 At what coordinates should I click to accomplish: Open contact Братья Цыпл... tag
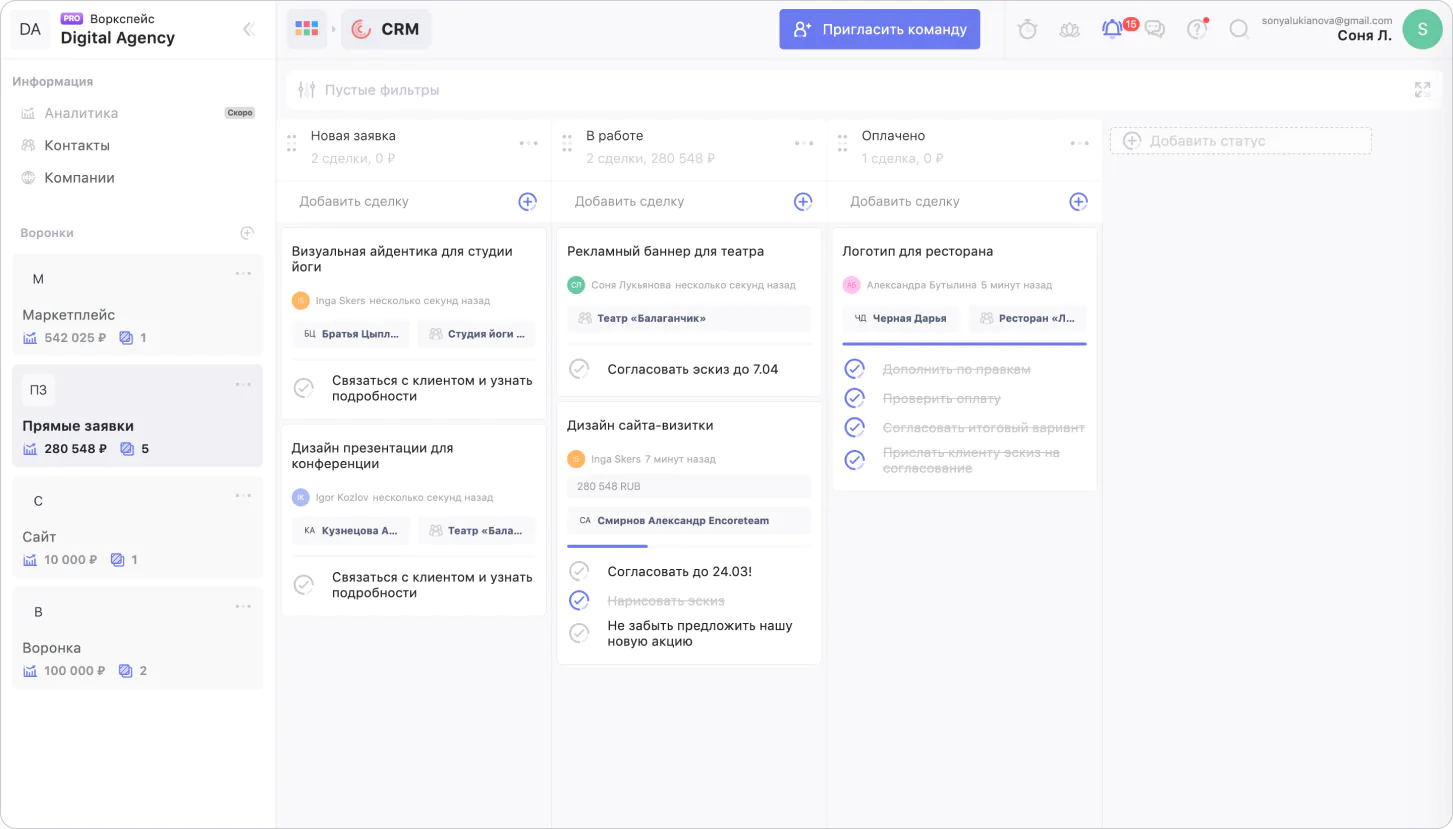351,334
